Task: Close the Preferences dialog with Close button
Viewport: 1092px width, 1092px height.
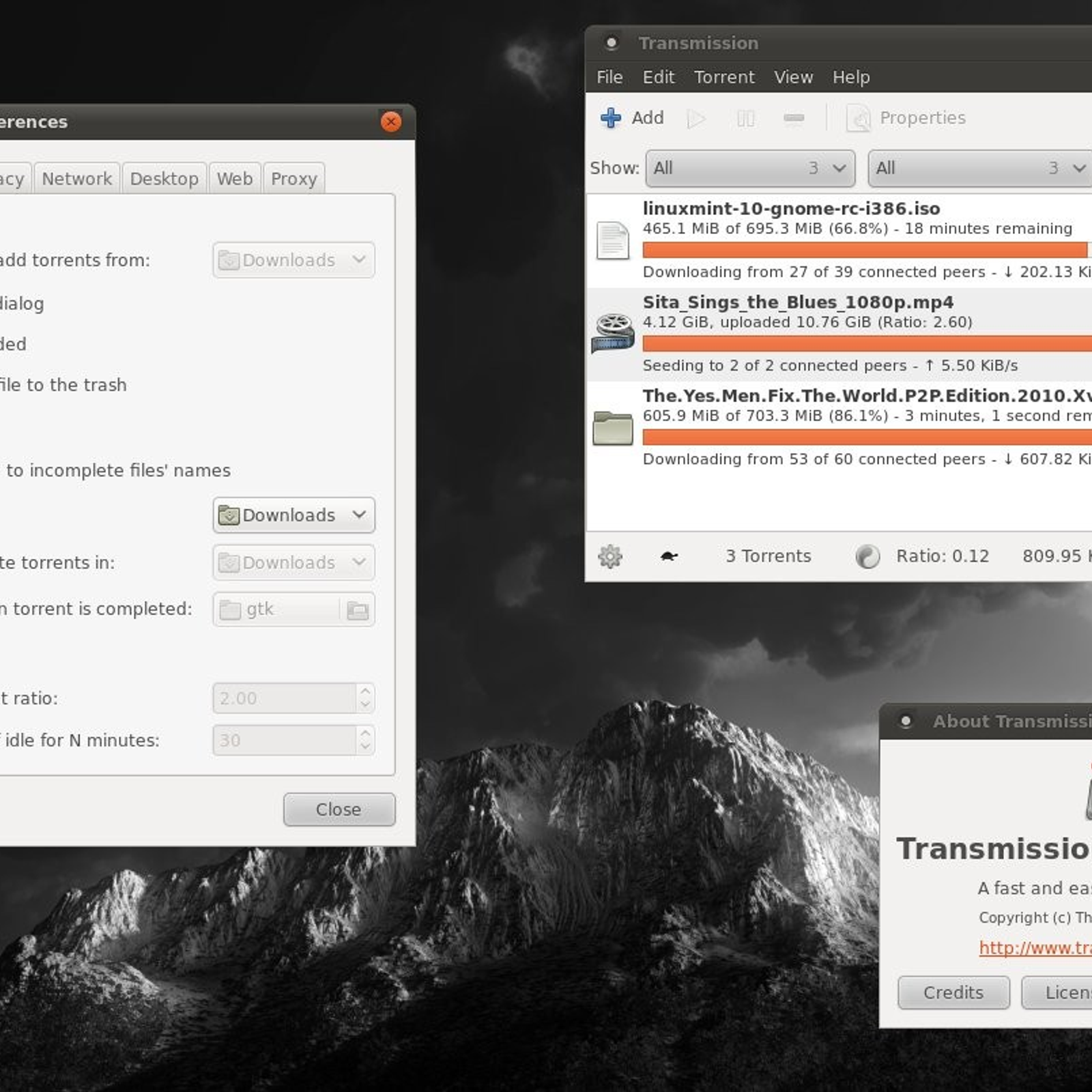Action: 339,809
